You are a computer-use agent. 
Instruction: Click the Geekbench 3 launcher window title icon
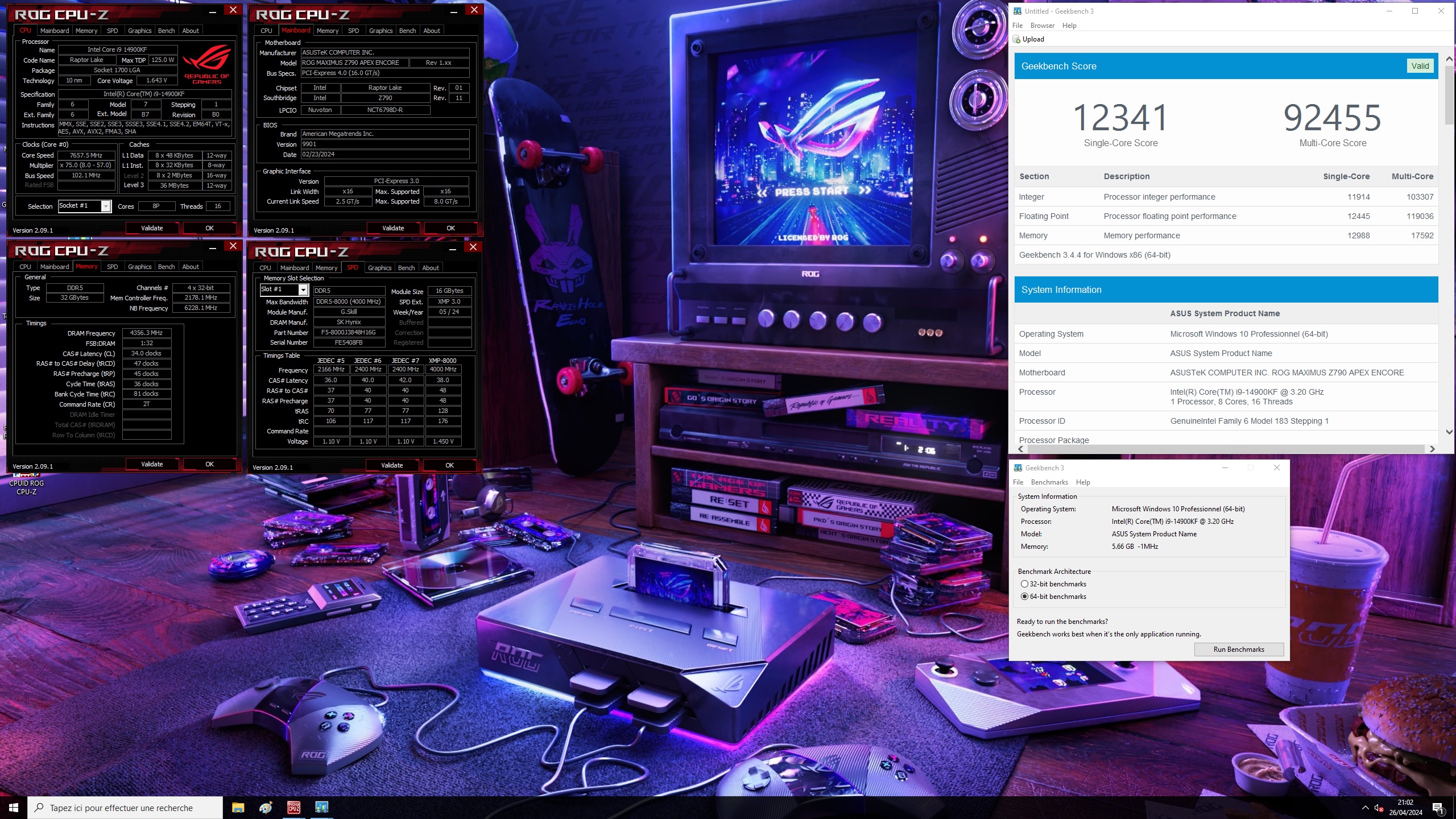(x=1018, y=468)
